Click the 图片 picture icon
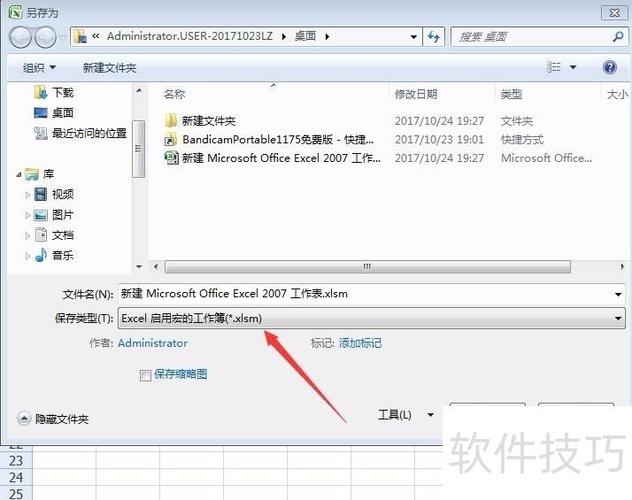This screenshot has height=500, width=632. click(x=41, y=215)
